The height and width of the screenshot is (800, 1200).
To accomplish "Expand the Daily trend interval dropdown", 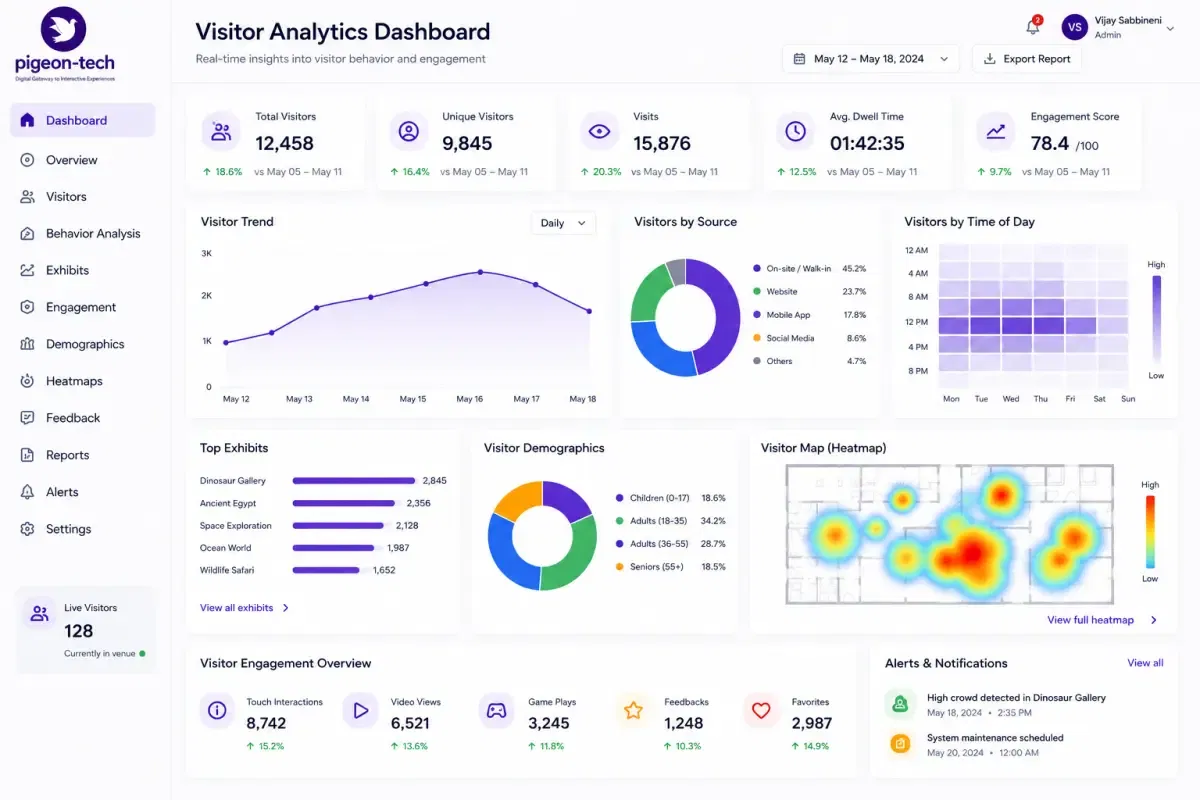I will point(563,223).
